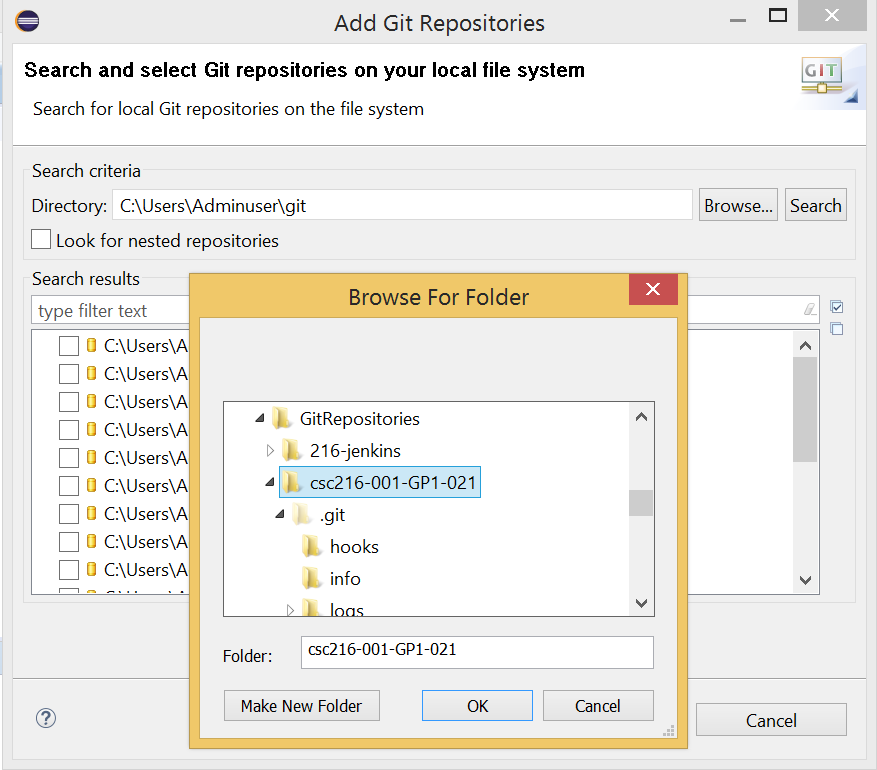
Task: Check the first repository checkbox in search results
Action: (x=67, y=345)
